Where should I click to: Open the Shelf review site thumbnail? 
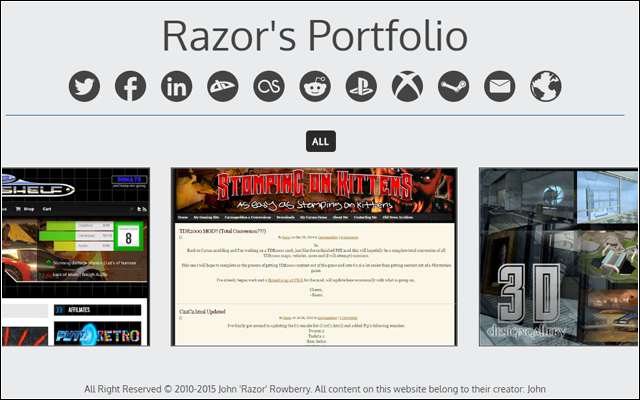coord(76,257)
